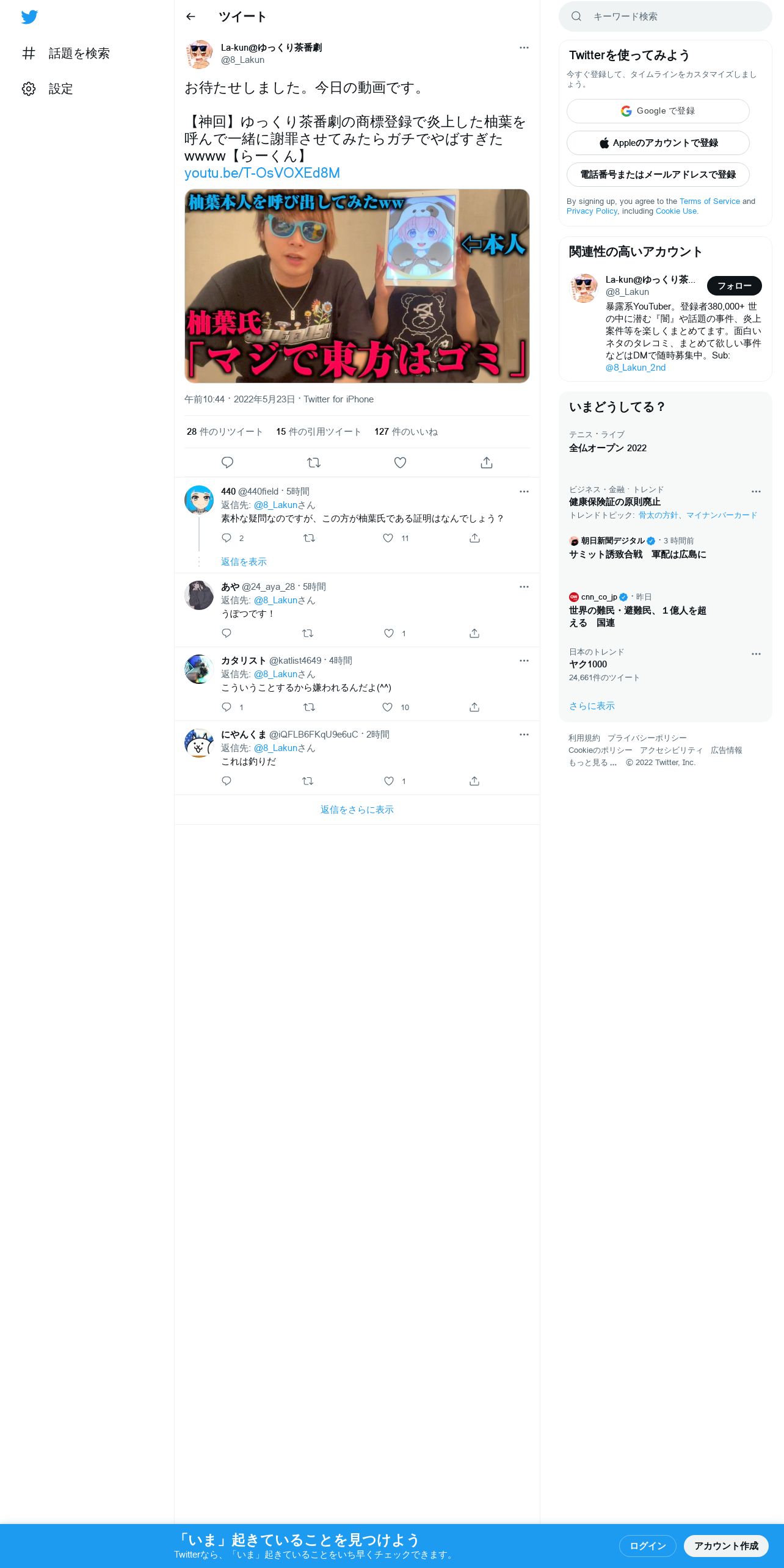Like the reply from 440field

pyautogui.click(x=388, y=538)
